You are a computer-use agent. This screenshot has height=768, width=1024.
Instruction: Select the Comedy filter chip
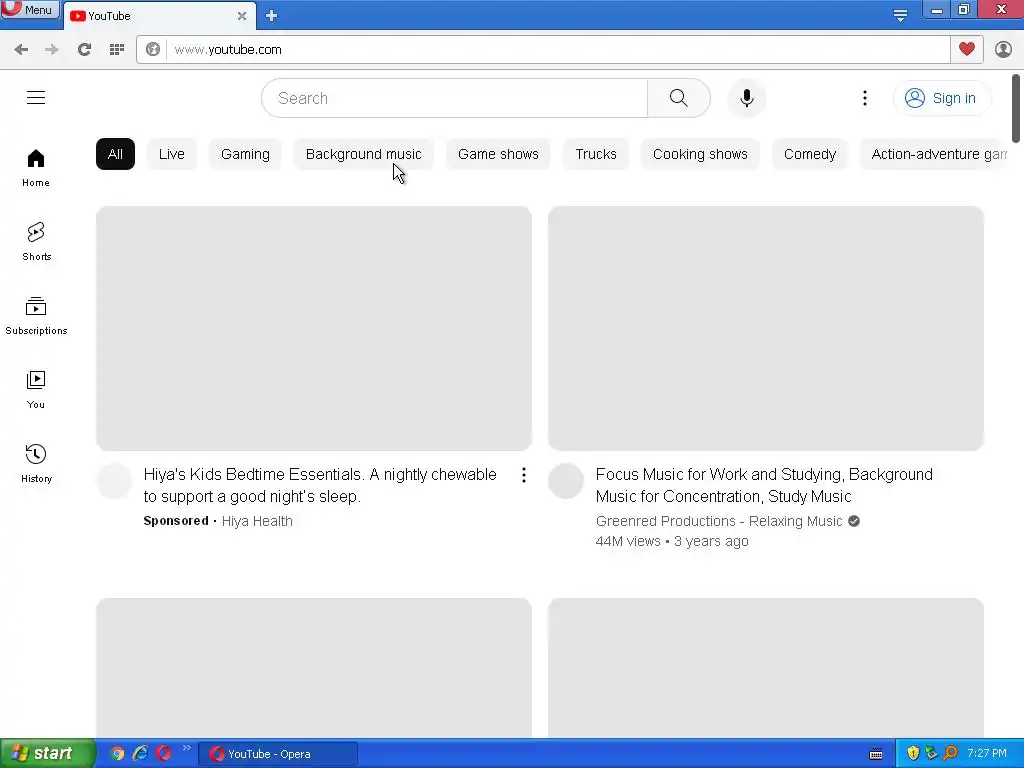coord(810,154)
